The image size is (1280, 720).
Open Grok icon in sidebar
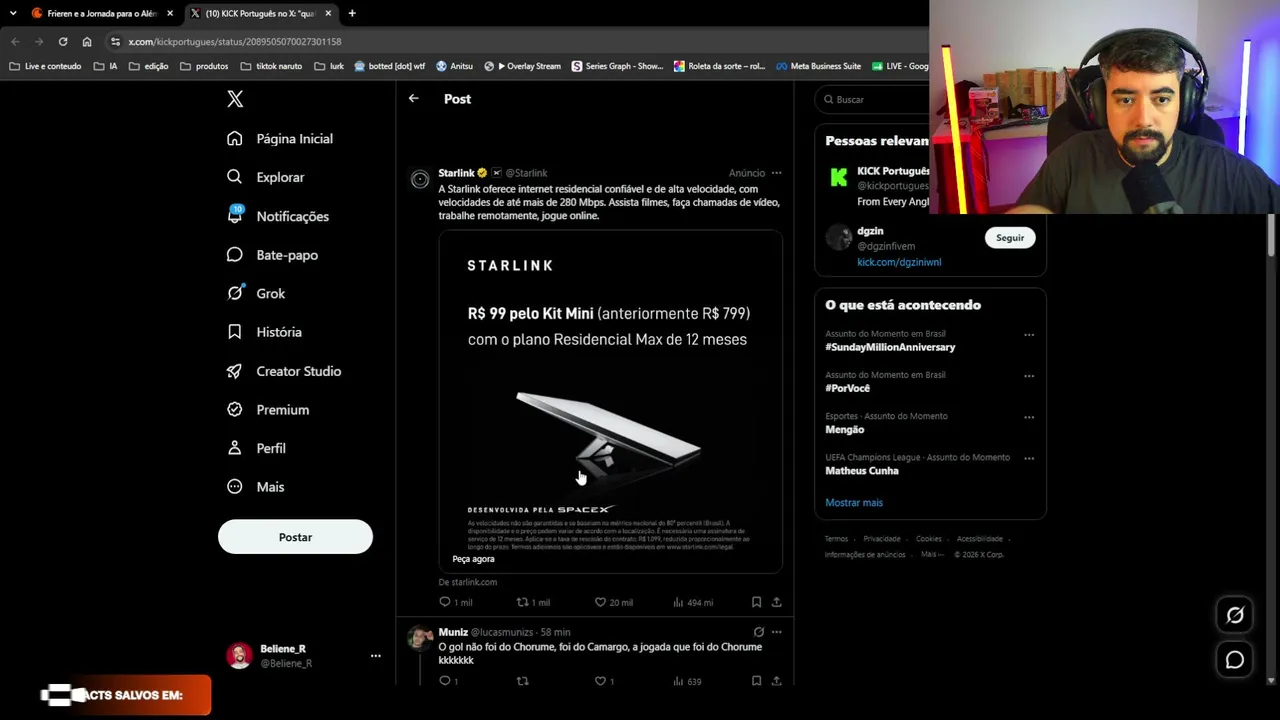pos(235,293)
